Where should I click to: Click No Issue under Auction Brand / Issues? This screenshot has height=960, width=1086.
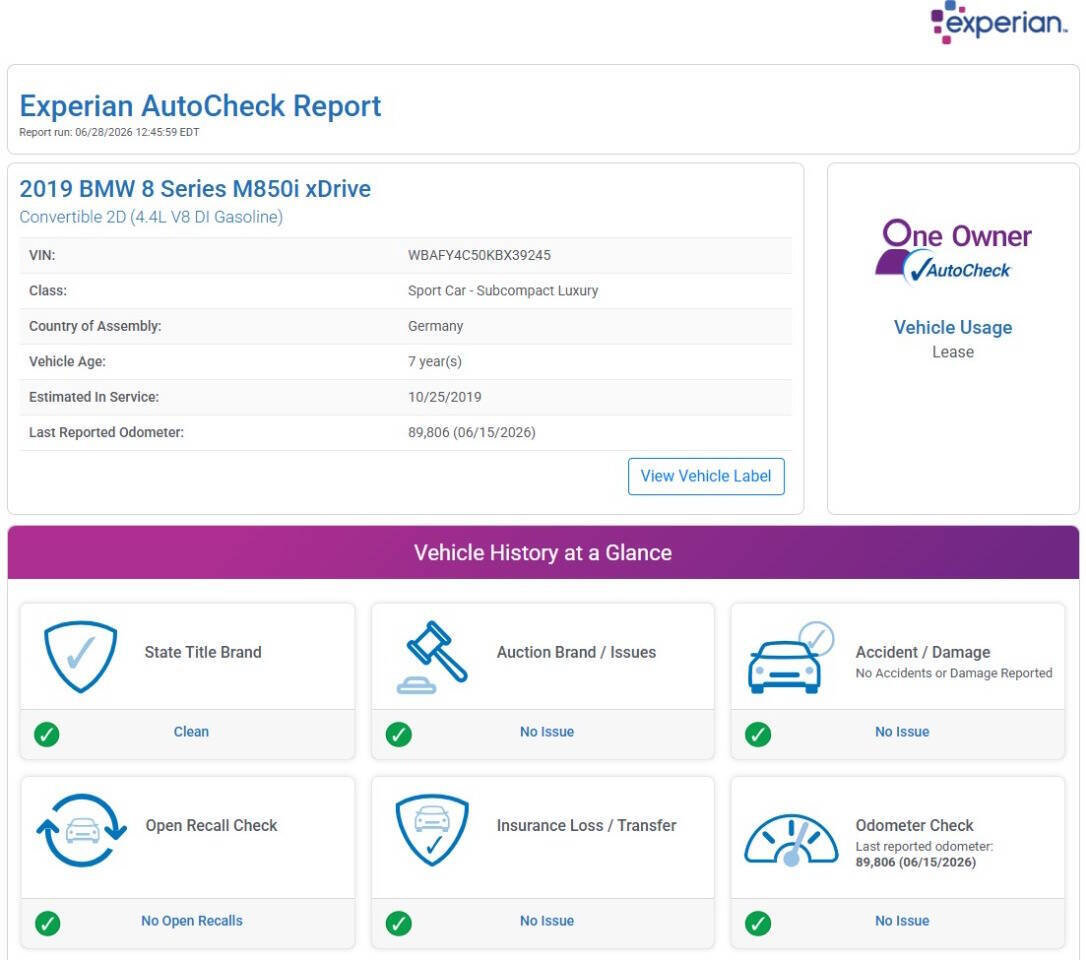(546, 731)
